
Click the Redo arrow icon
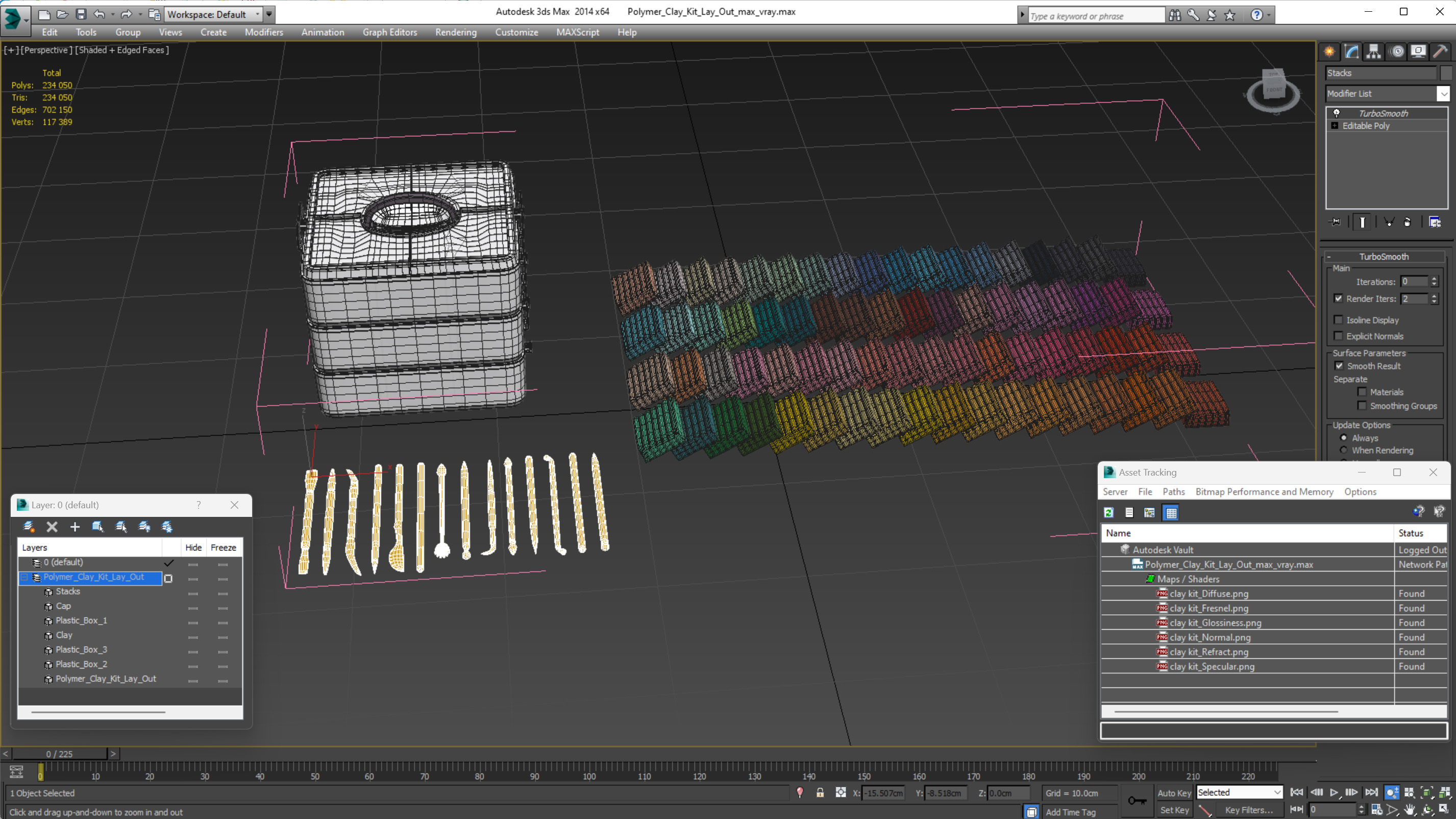(126, 14)
